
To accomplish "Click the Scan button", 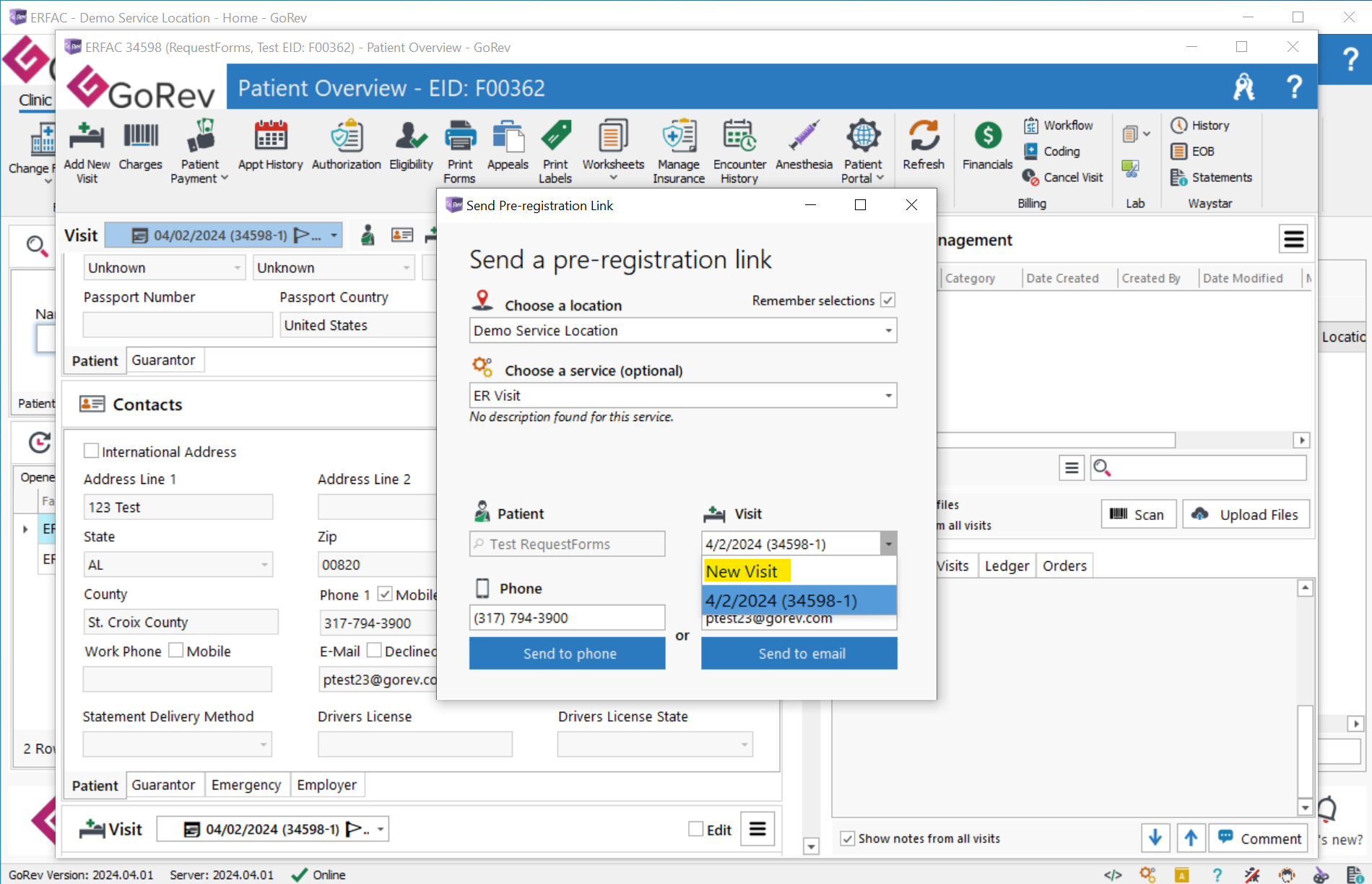I will point(1138,514).
